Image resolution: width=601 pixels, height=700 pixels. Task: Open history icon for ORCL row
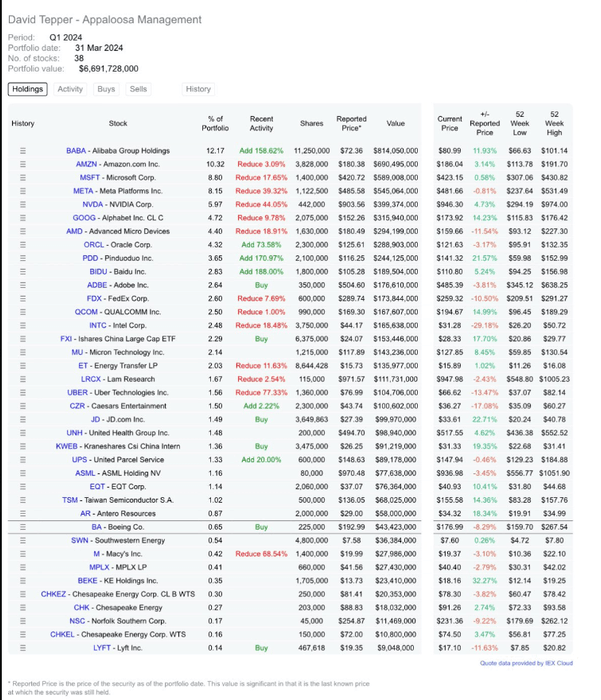pos(23,245)
